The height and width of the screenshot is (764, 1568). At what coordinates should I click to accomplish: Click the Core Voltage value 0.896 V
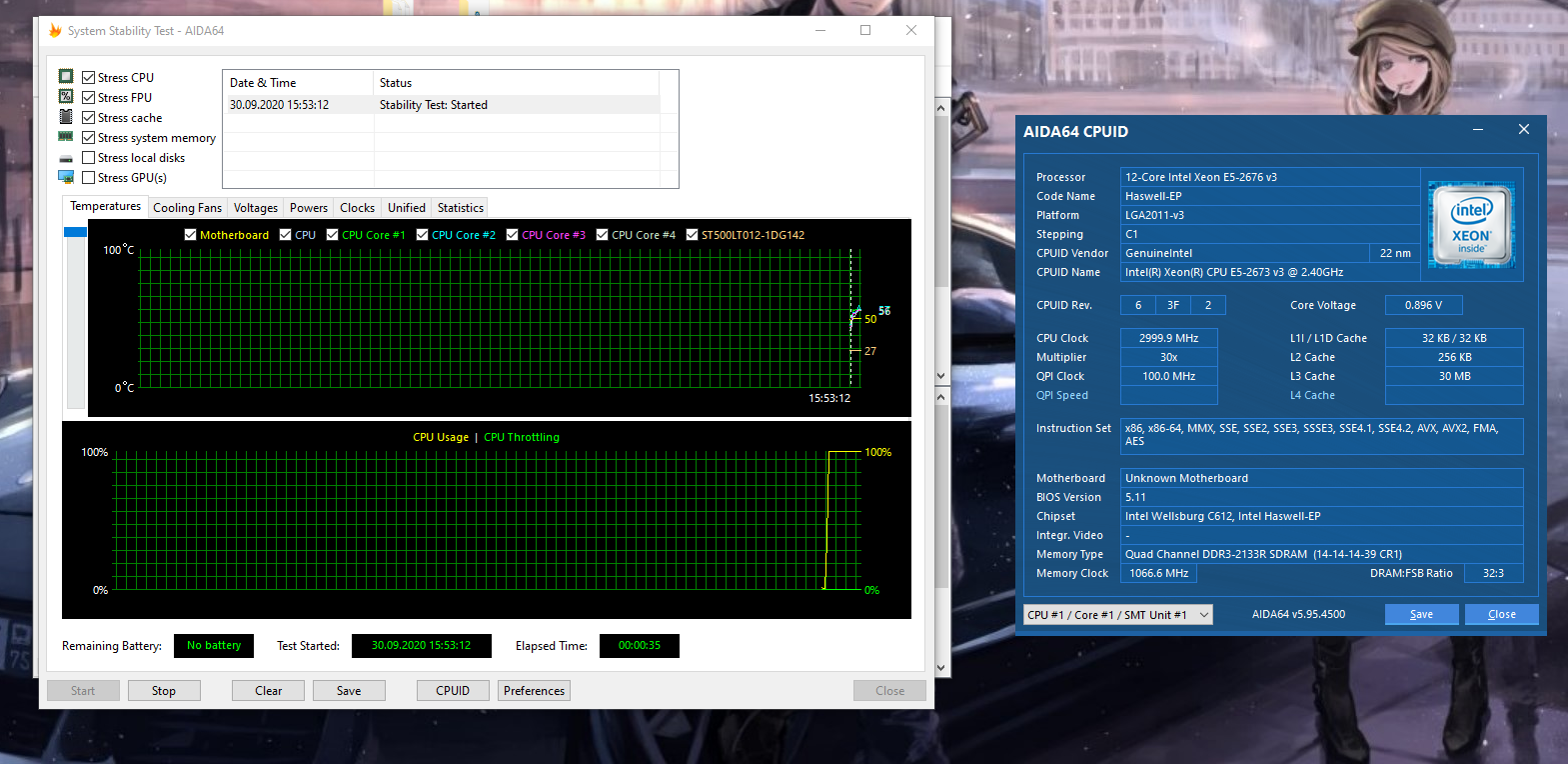pos(1423,305)
